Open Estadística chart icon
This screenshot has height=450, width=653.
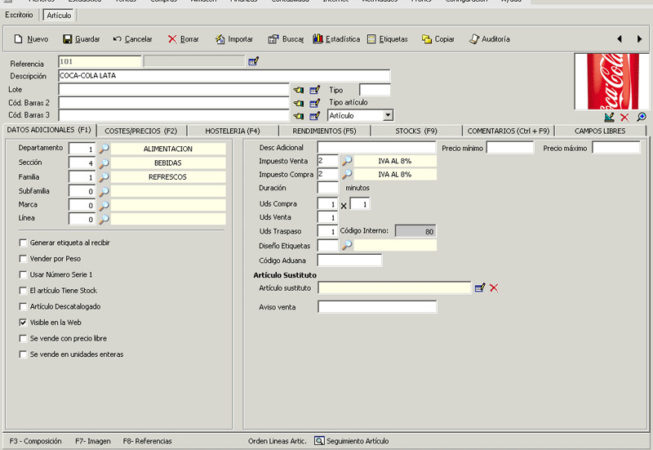(318, 39)
